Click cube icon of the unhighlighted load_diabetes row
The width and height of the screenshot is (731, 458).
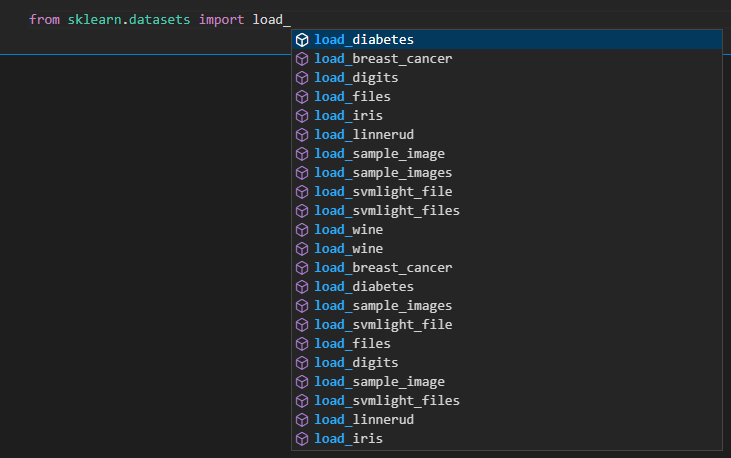pos(302,287)
